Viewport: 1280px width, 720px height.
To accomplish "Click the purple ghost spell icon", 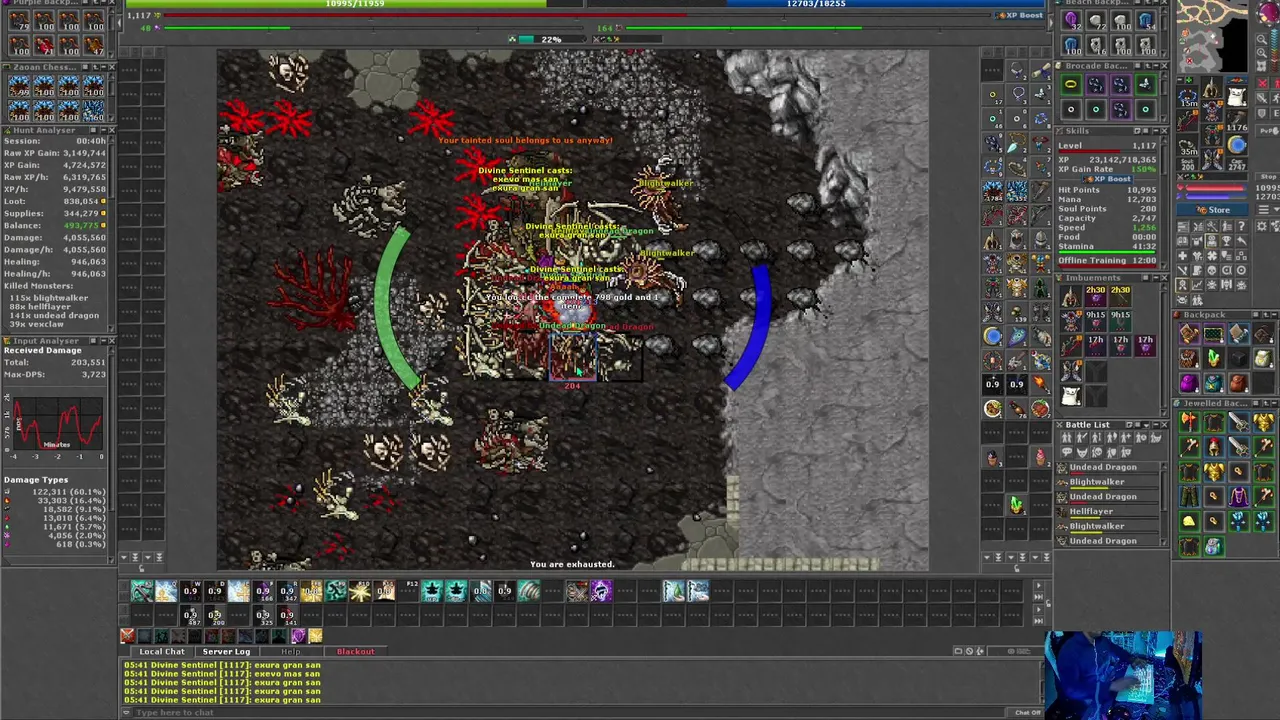I will click(x=600, y=592).
